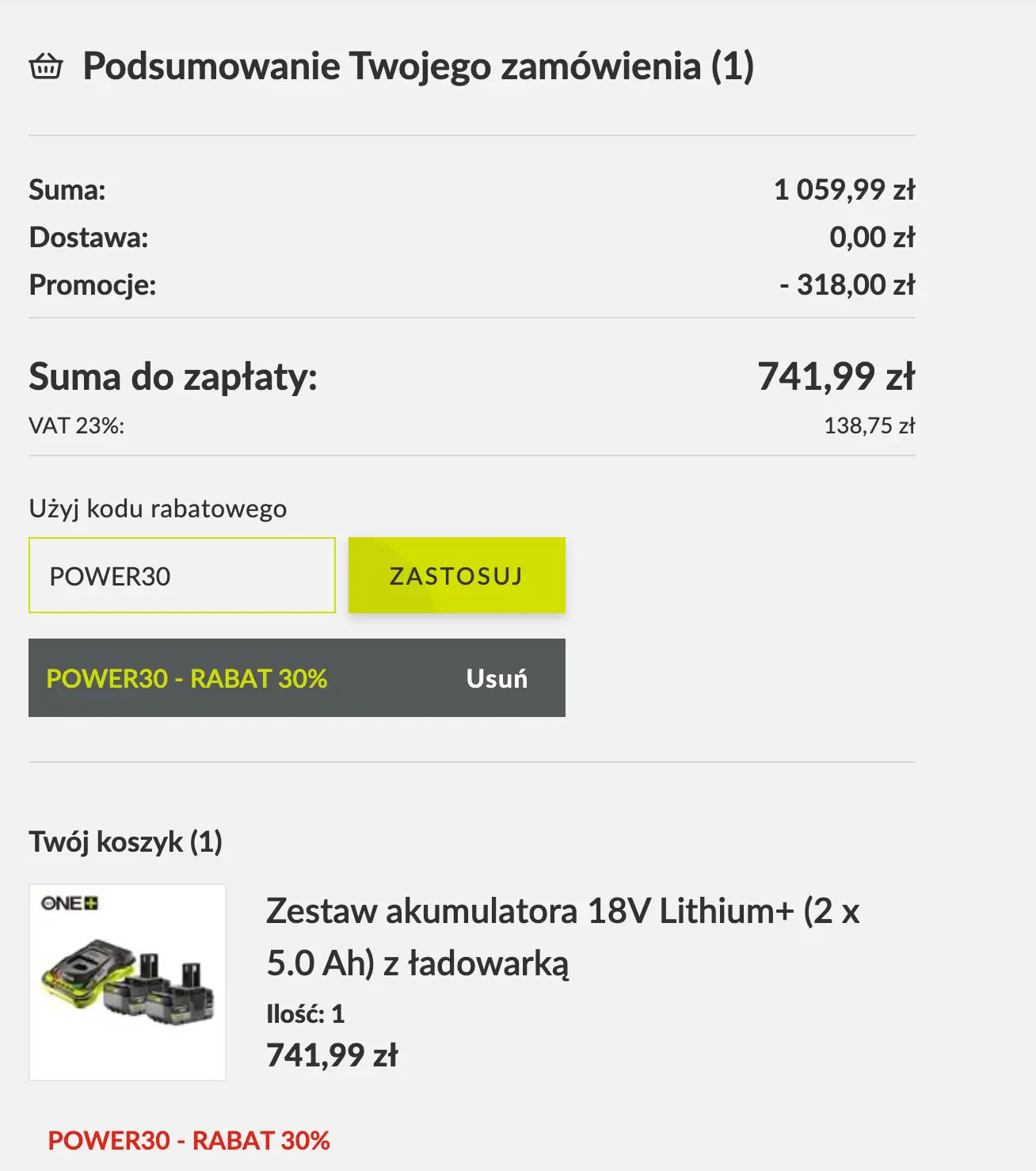The image size is (1036, 1171).
Task: Focus the discount code input field
Action: 182,575
